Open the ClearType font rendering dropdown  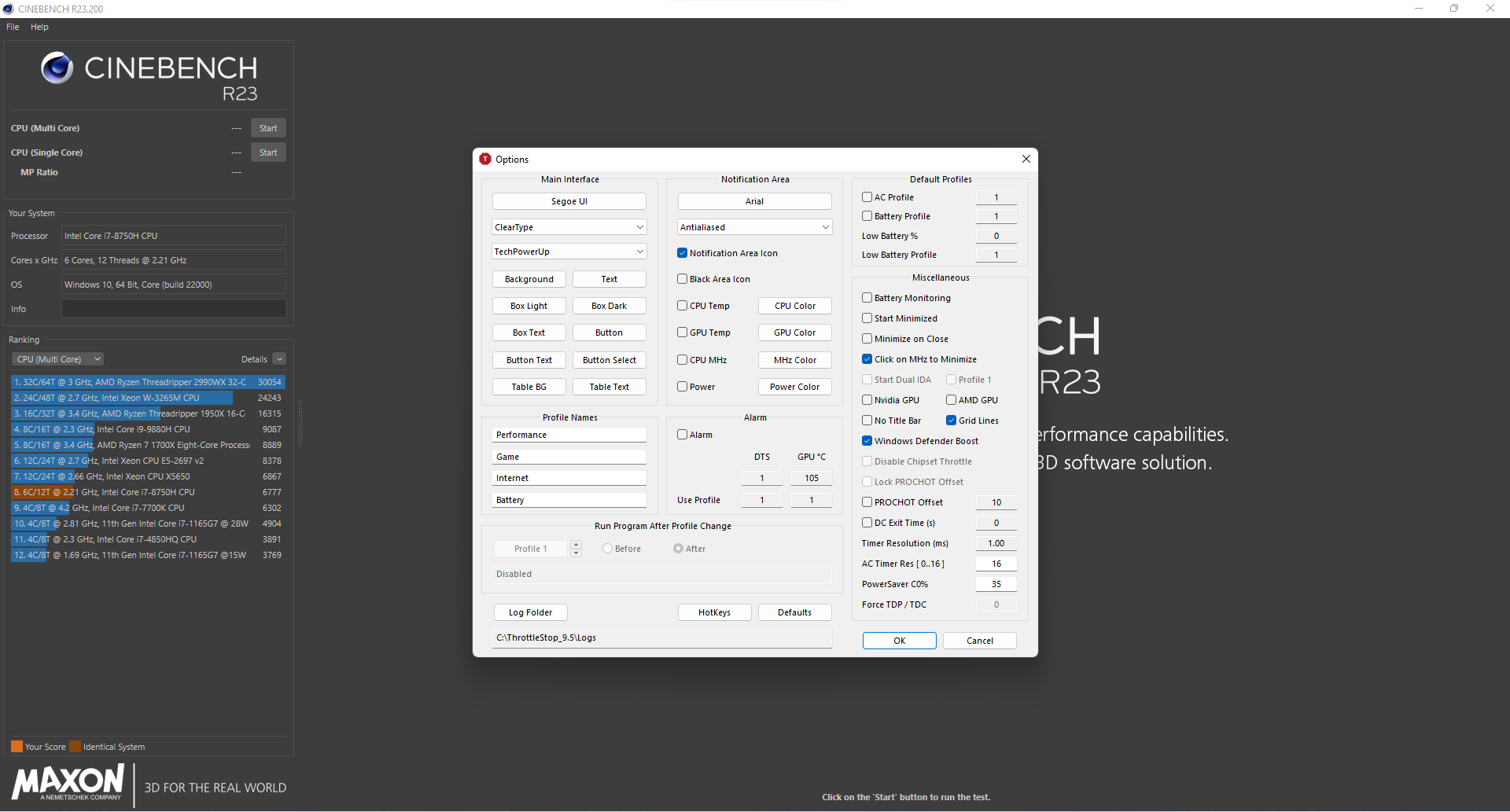(x=569, y=227)
